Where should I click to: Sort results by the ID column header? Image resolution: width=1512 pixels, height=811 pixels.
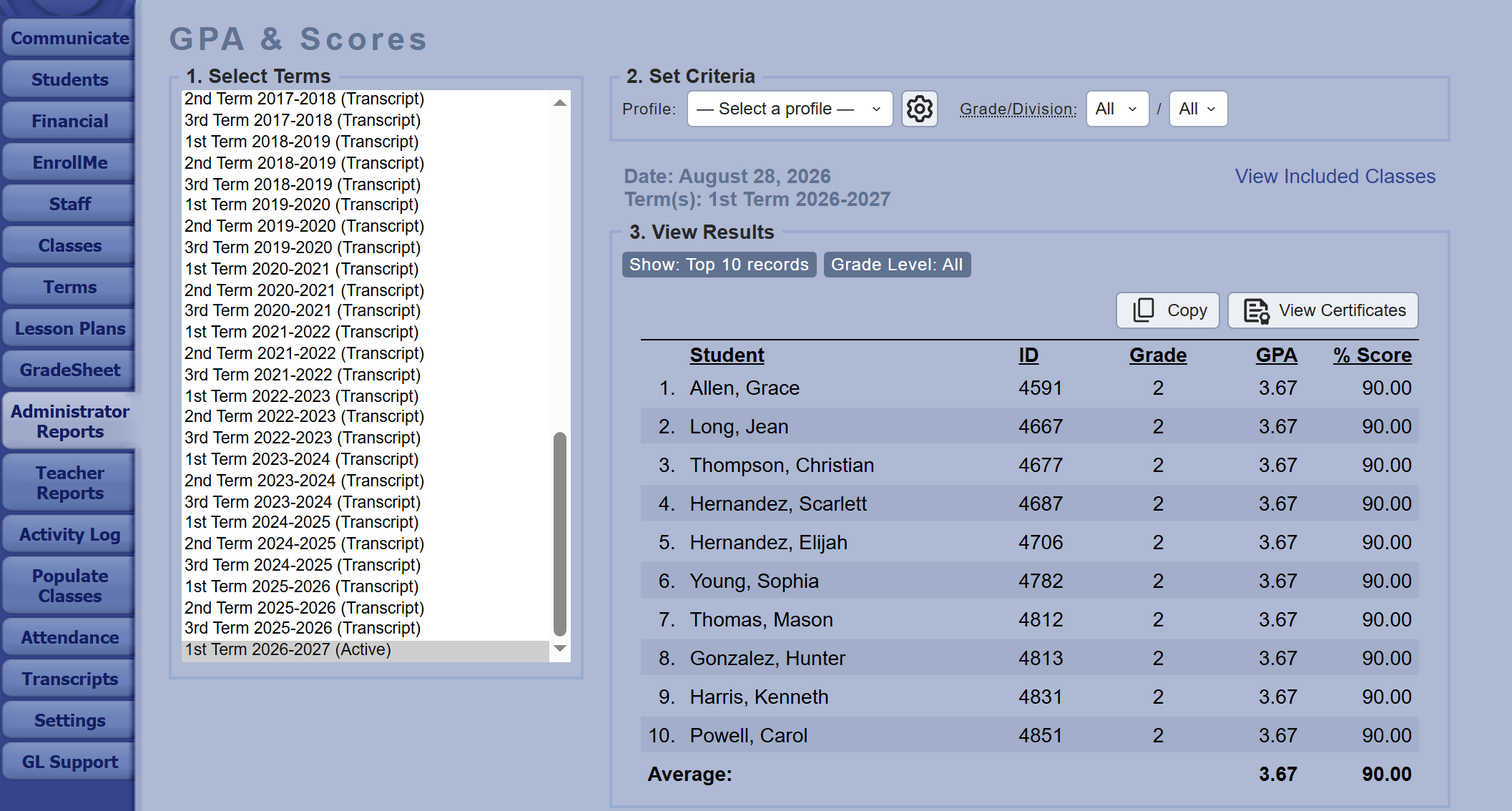click(1029, 355)
